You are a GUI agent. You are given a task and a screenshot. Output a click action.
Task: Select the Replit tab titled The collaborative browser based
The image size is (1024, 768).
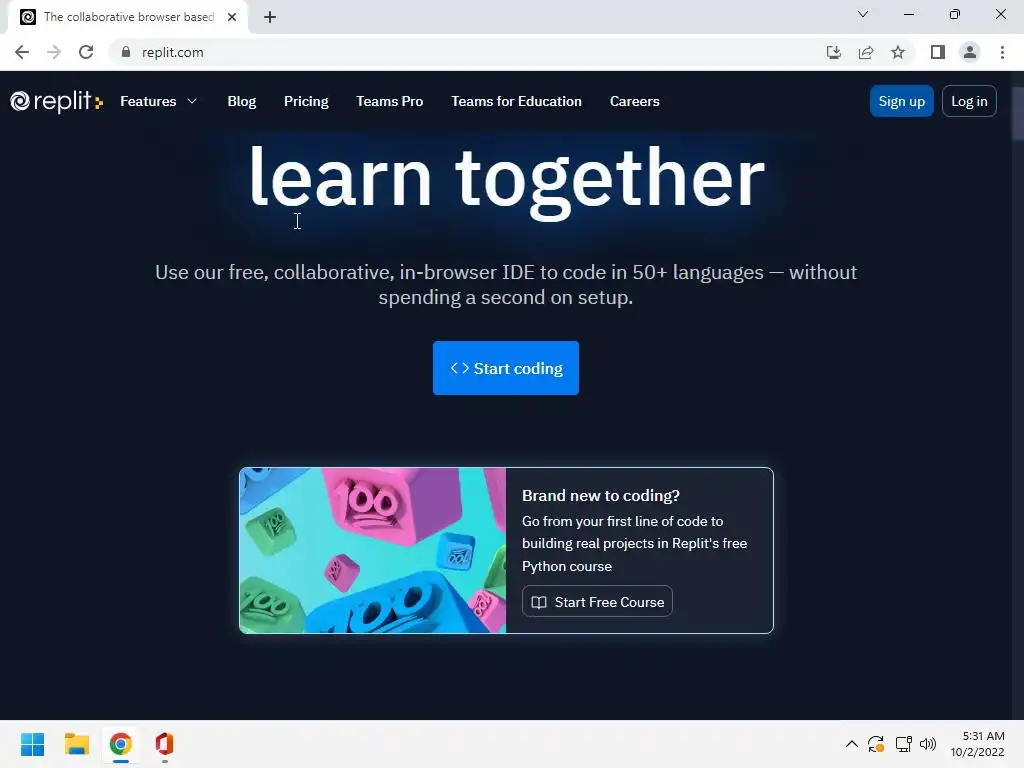pos(128,17)
